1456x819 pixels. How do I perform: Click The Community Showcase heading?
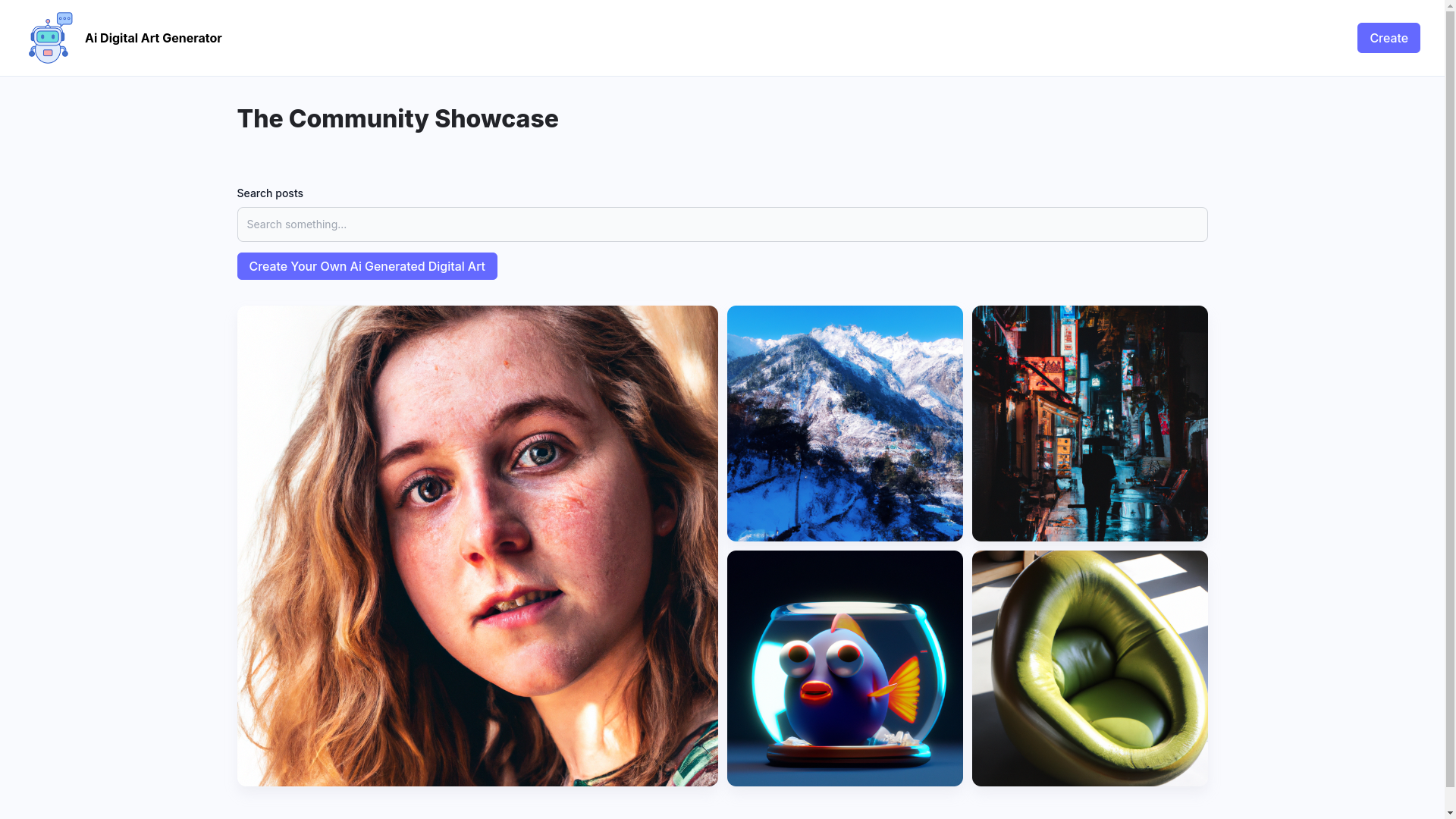click(397, 119)
